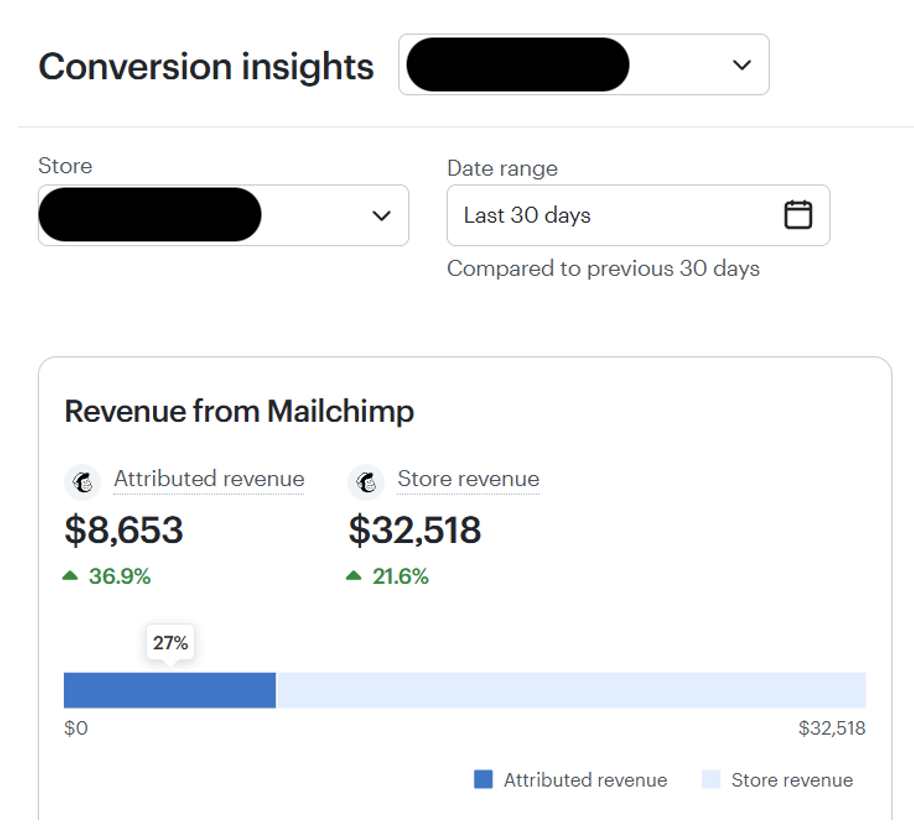Click the Attributed revenue legend color square
This screenshot has width=914, height=838.
pos(483,780)
